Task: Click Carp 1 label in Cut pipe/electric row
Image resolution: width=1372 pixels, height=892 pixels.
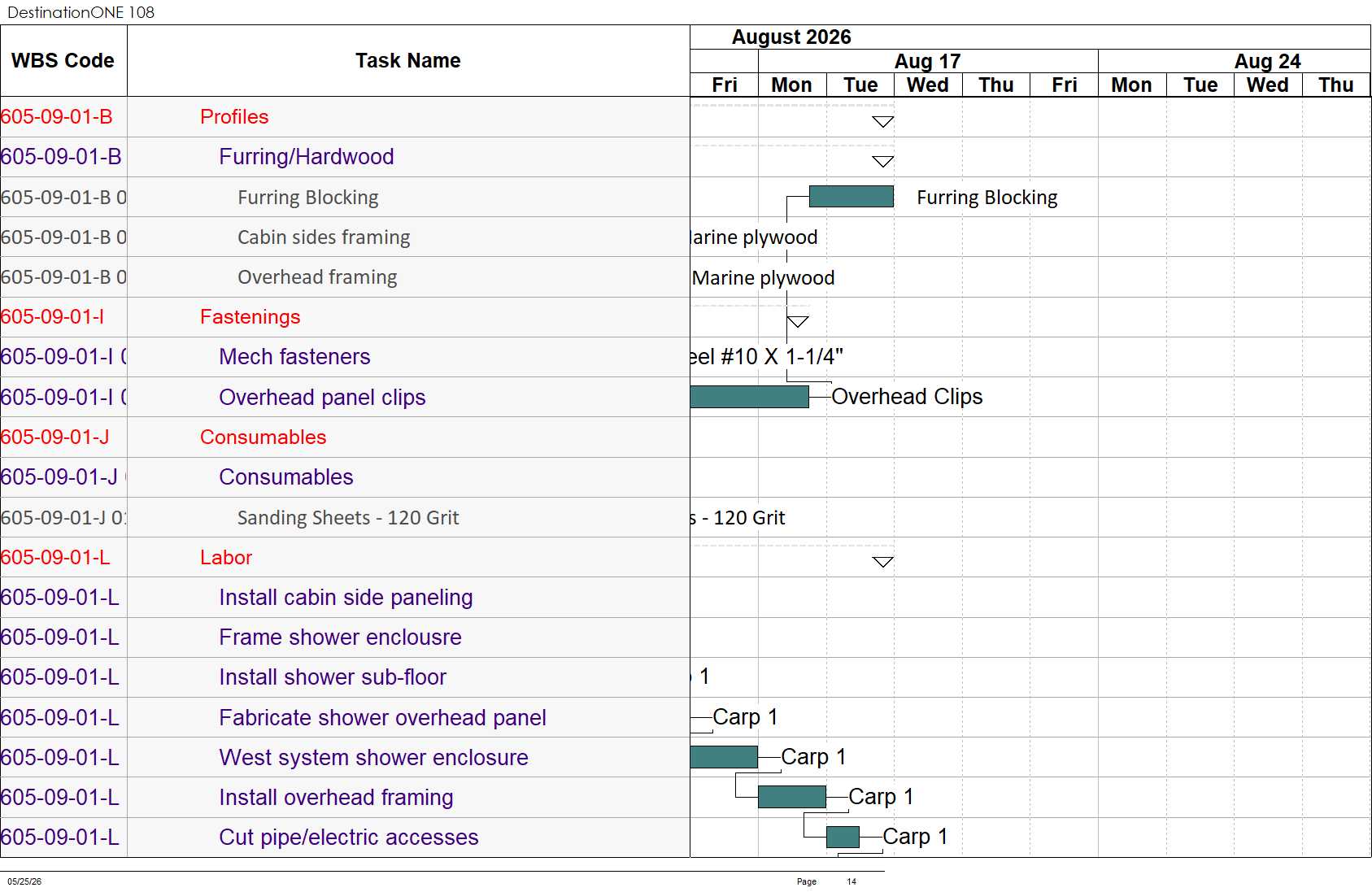Action: coord(915,837)
